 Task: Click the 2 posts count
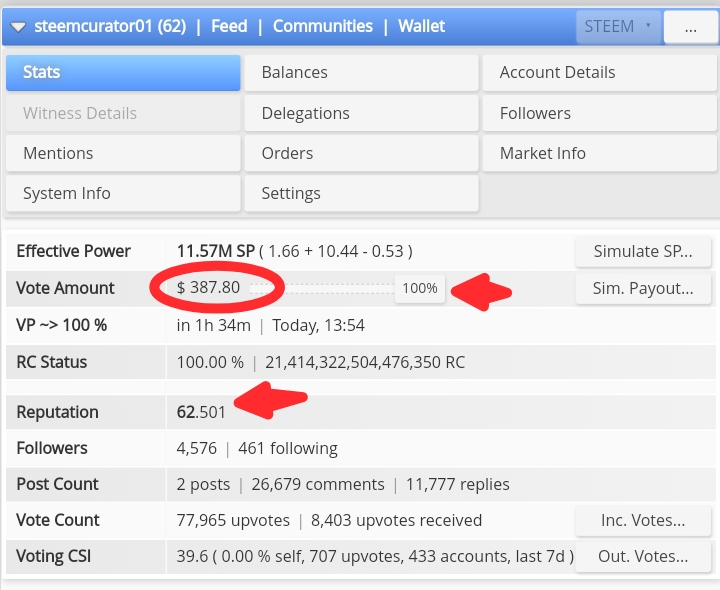[x=203, y=484]
